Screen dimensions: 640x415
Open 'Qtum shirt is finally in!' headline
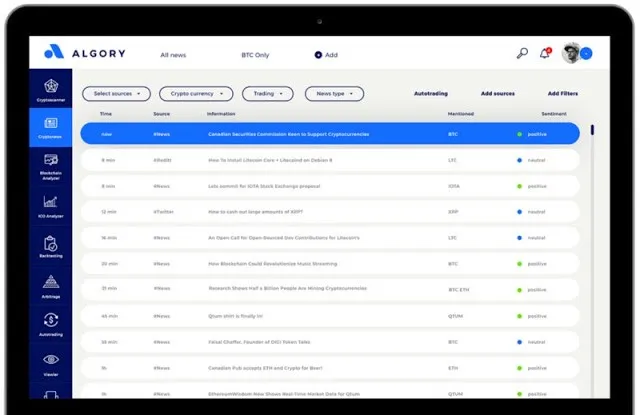(236, 316)
